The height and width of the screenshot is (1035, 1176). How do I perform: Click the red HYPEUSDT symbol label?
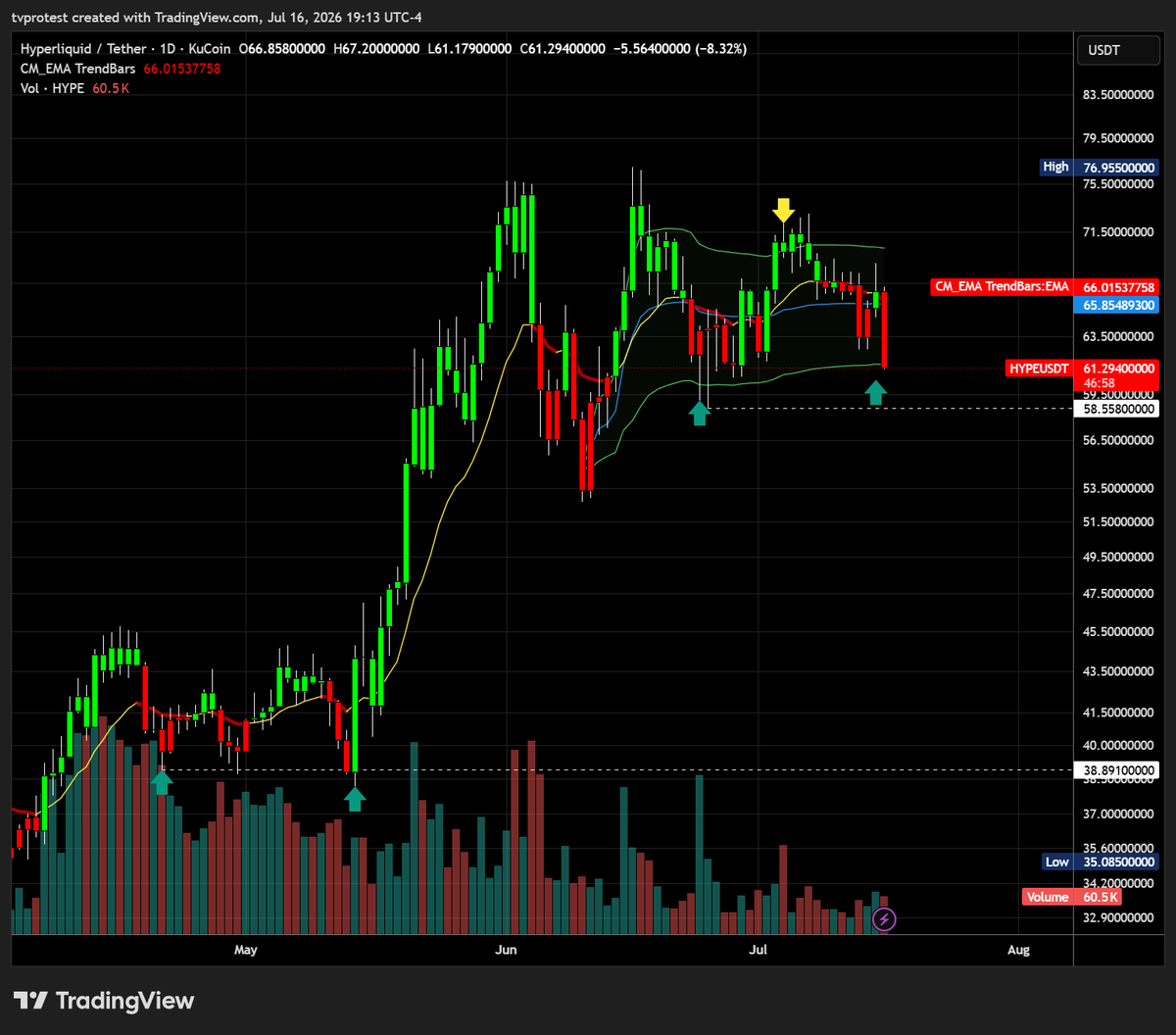point(1039,369)
